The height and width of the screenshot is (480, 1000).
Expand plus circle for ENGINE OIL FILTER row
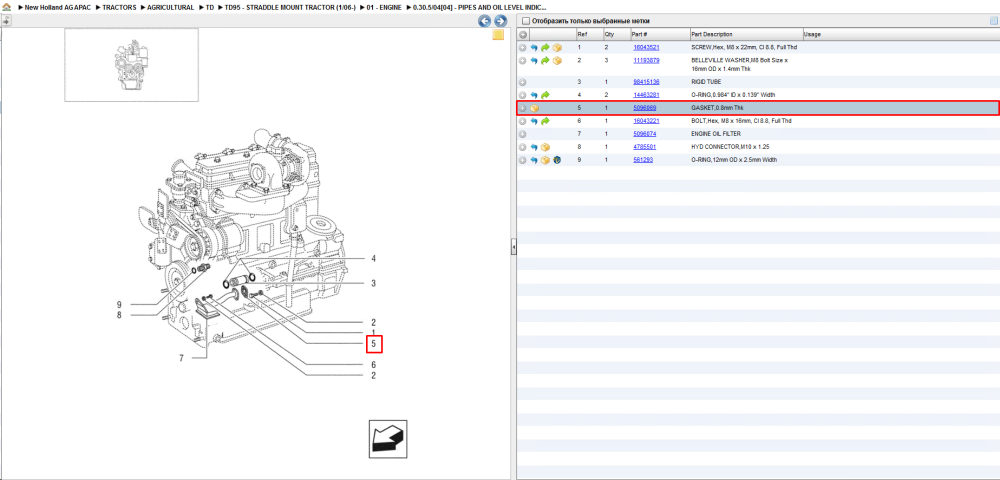pyautogui.click(x=523, y=135)
